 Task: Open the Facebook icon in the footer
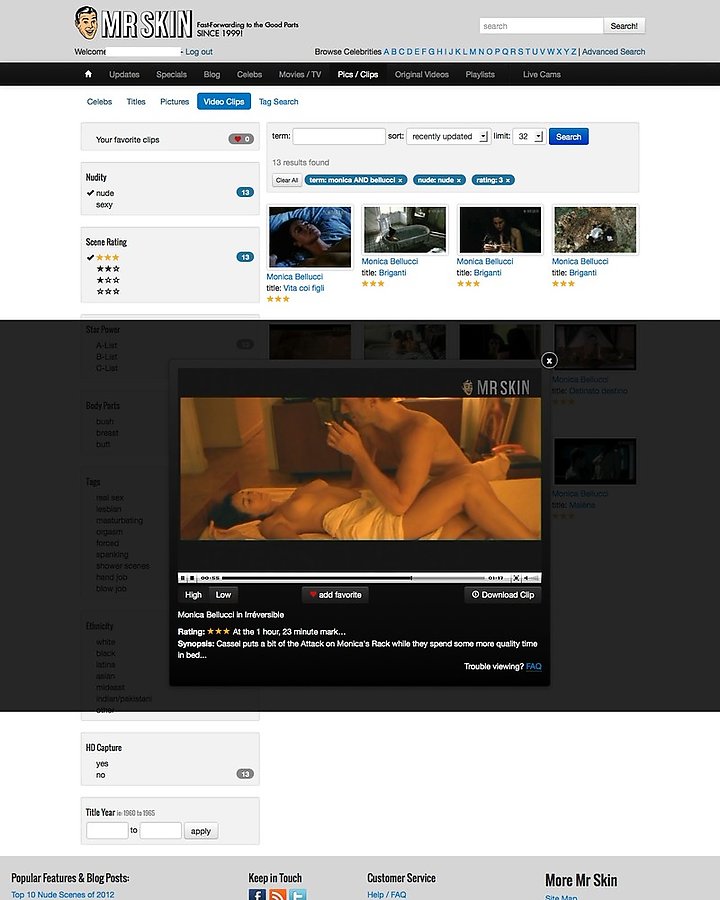point(257,894)
